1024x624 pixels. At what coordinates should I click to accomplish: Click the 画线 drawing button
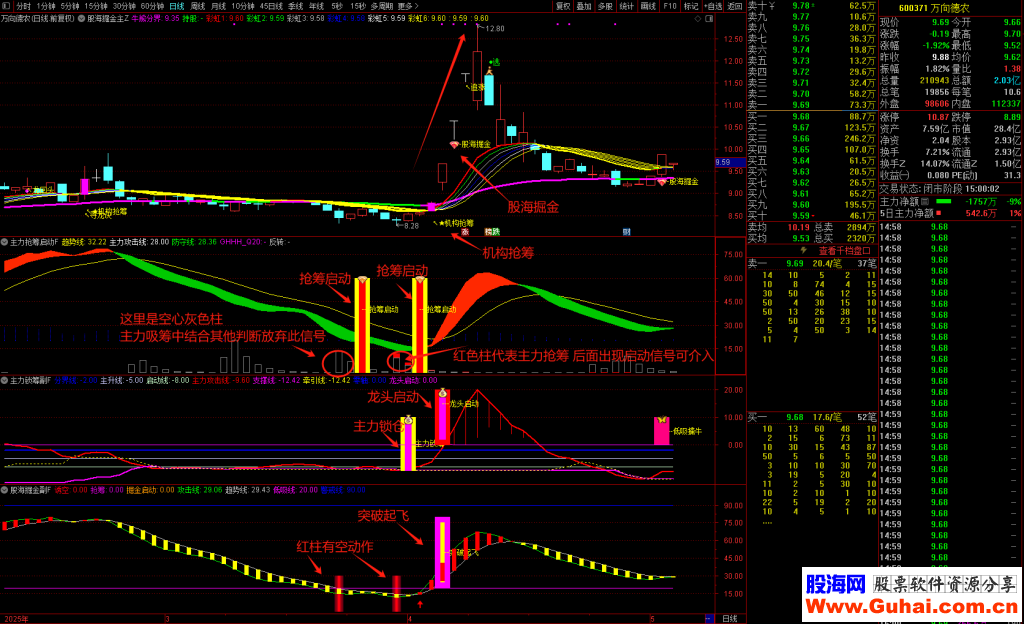point(648,6)
